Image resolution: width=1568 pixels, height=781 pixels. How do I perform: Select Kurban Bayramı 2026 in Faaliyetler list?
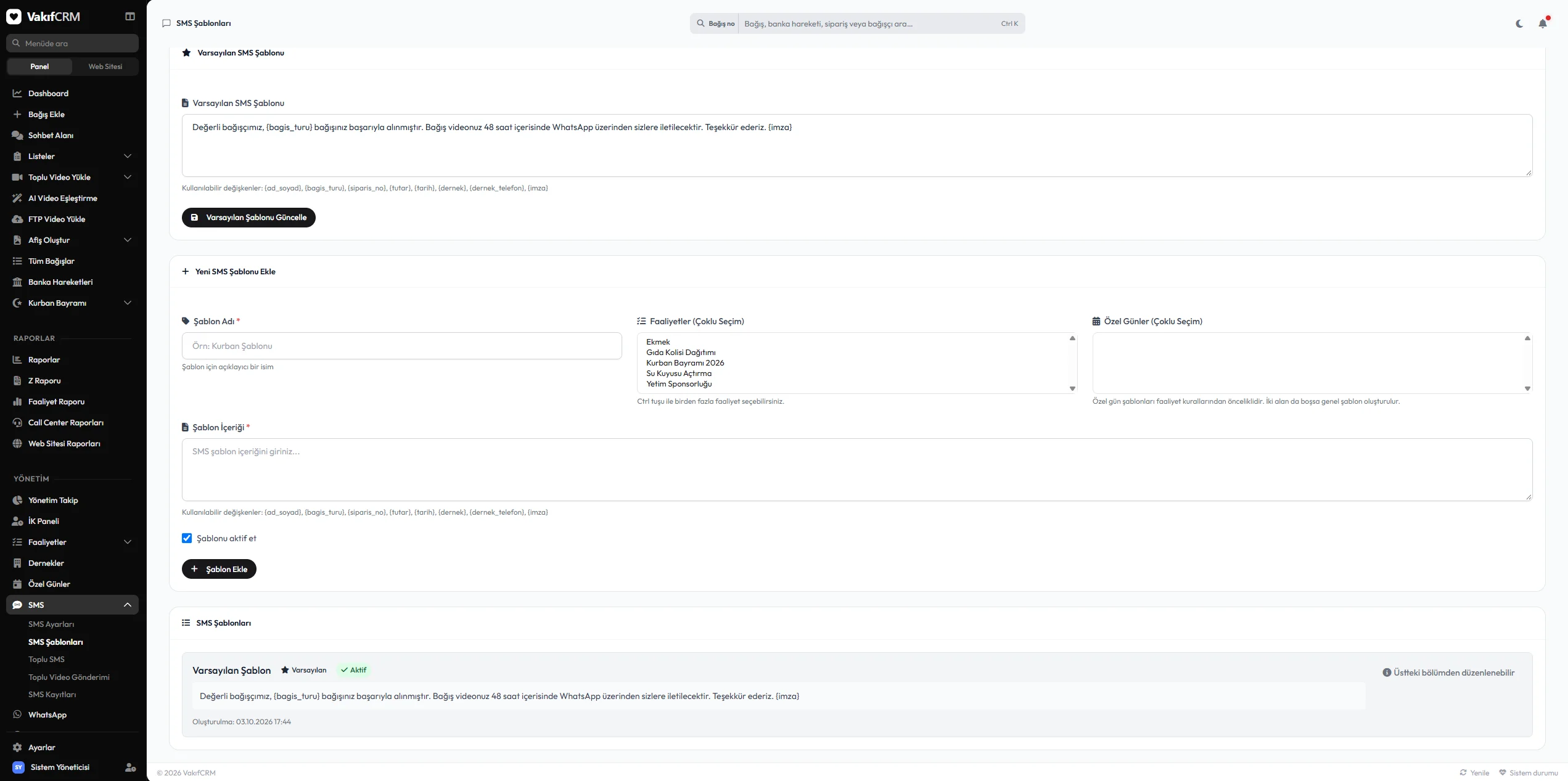pyautogui.click(x=685, y=363)
